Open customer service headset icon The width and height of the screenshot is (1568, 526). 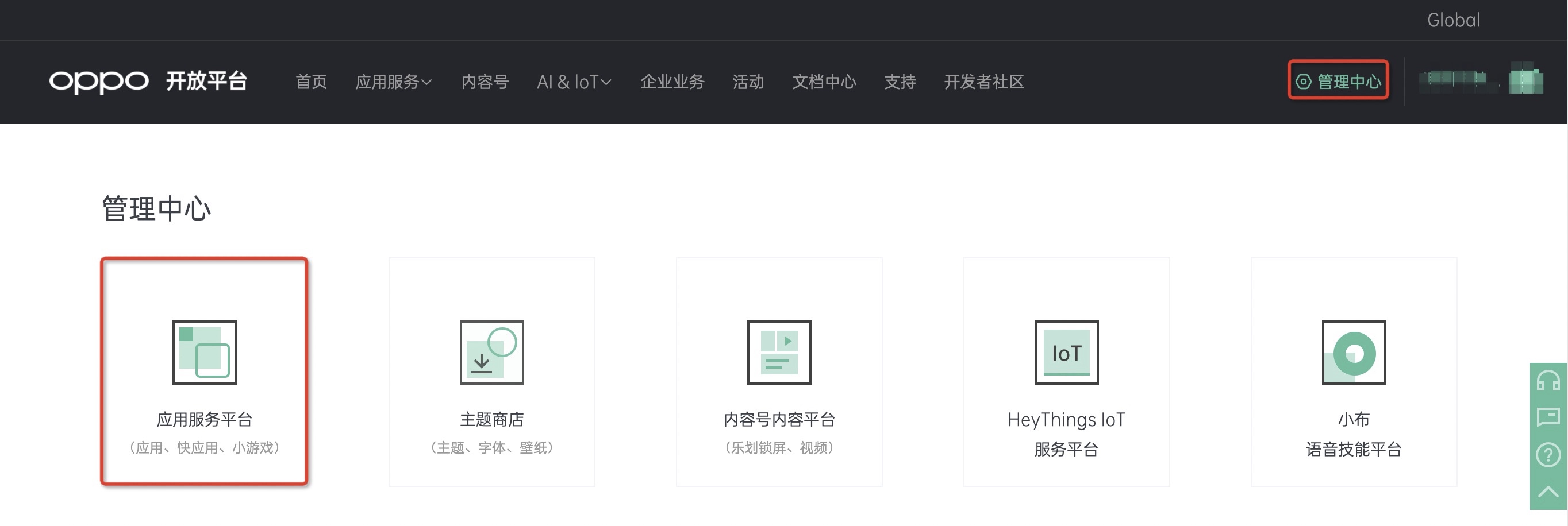(1548, 381)
